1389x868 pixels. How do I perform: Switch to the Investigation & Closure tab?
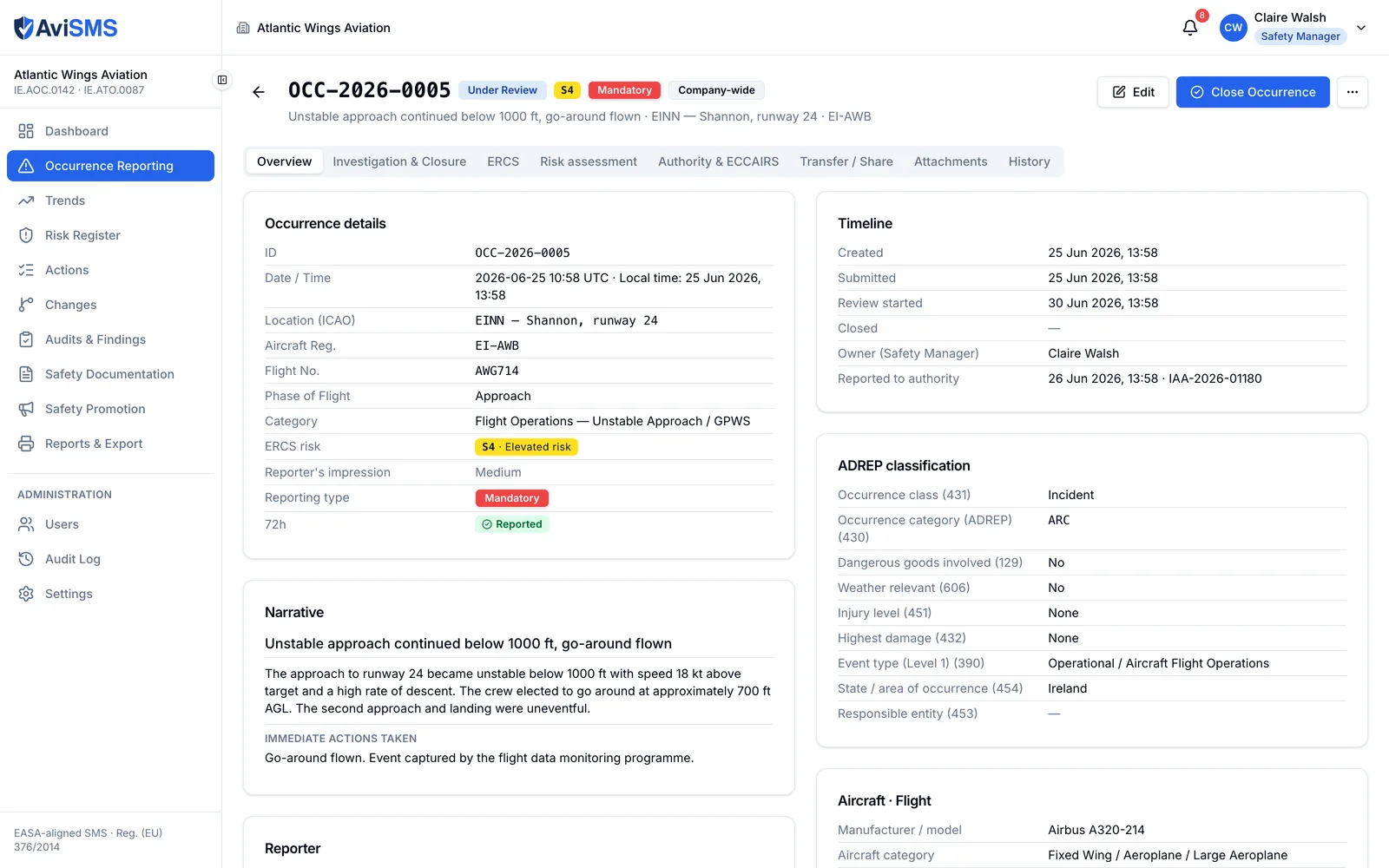tap(399, 161)
